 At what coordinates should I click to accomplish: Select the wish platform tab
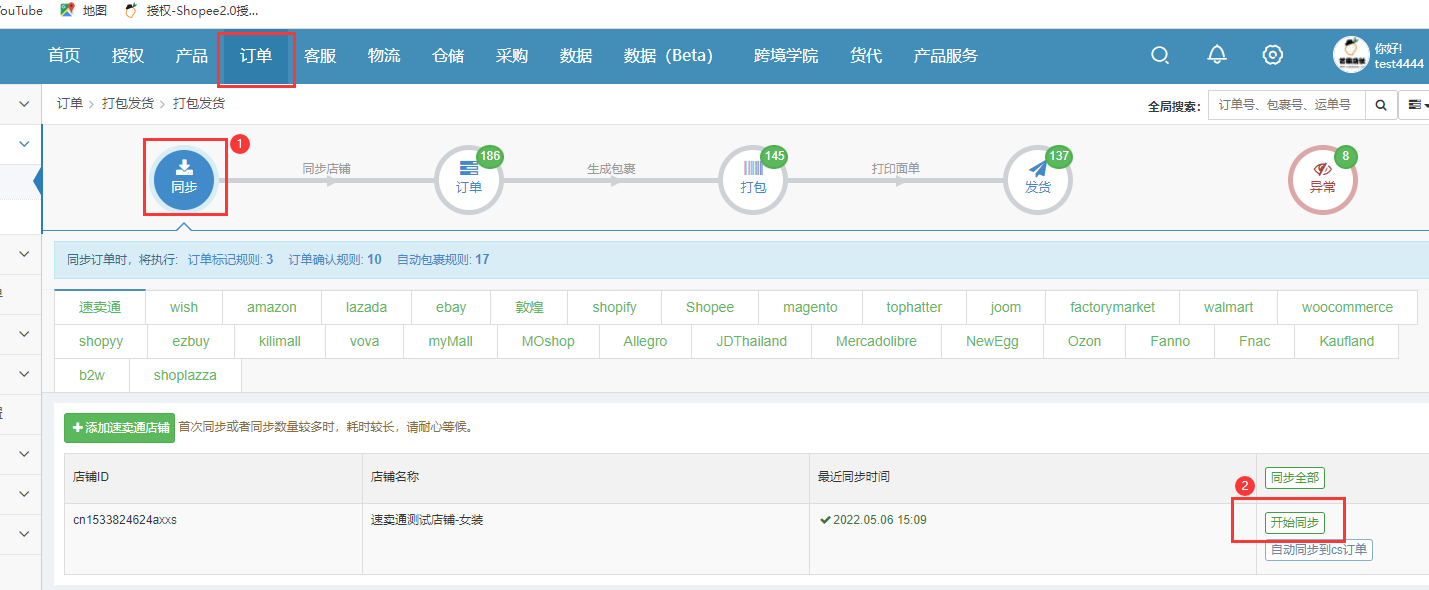[x=184, y=307]
